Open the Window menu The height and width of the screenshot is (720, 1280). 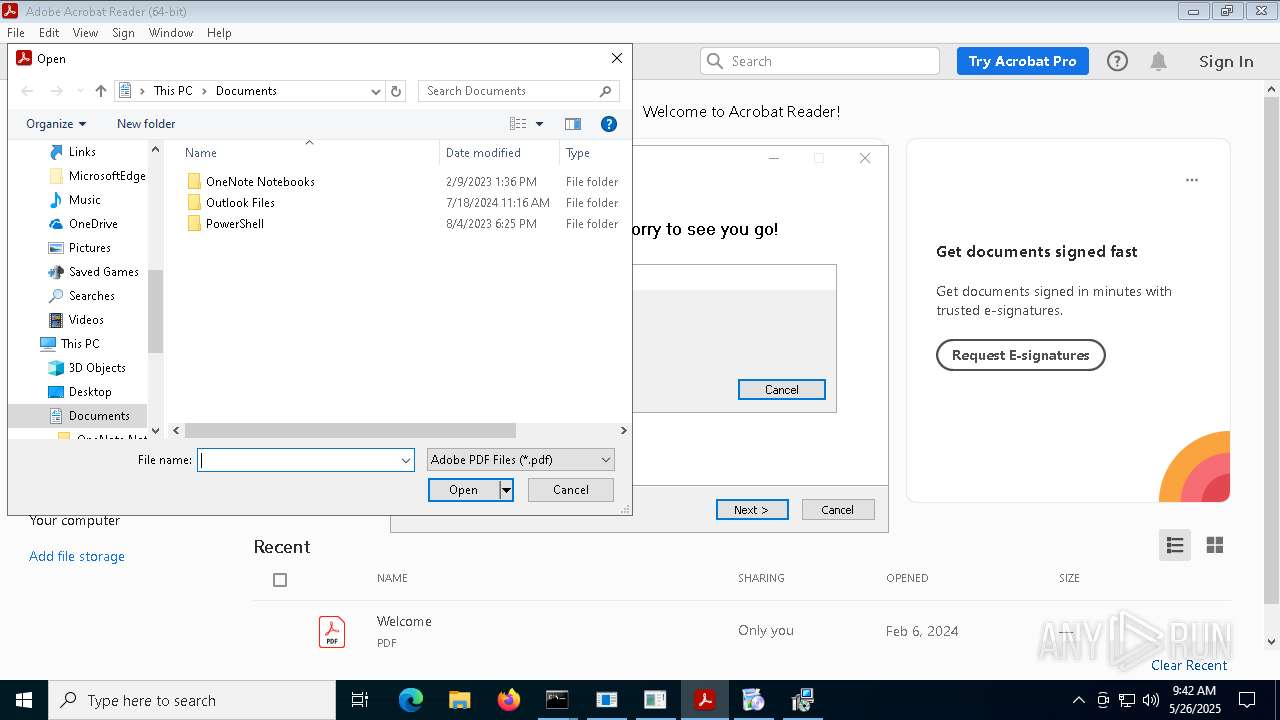pos(171,33)
